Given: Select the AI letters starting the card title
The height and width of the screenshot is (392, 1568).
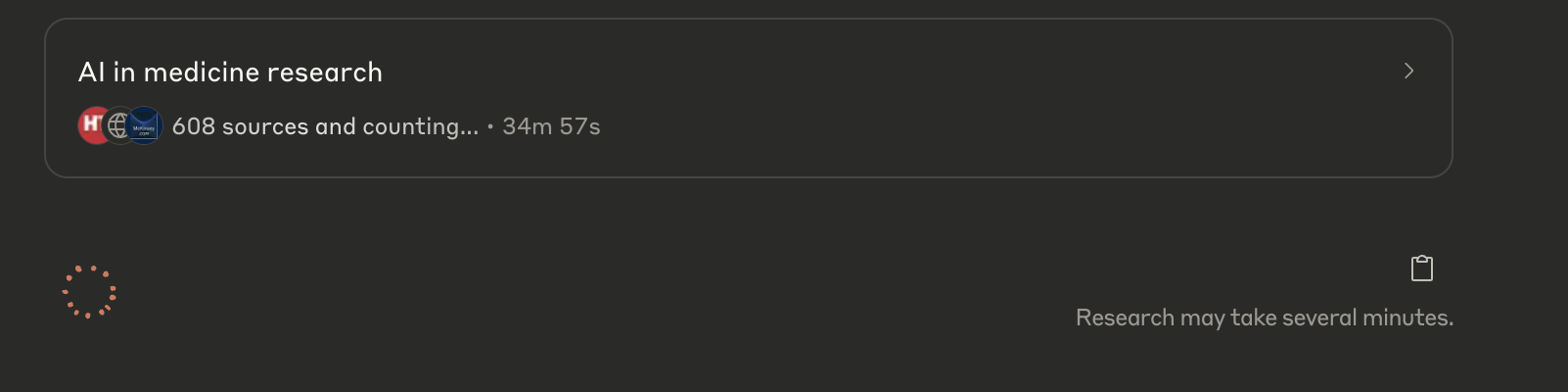Looking at the screenshot, I should [92, 72].
